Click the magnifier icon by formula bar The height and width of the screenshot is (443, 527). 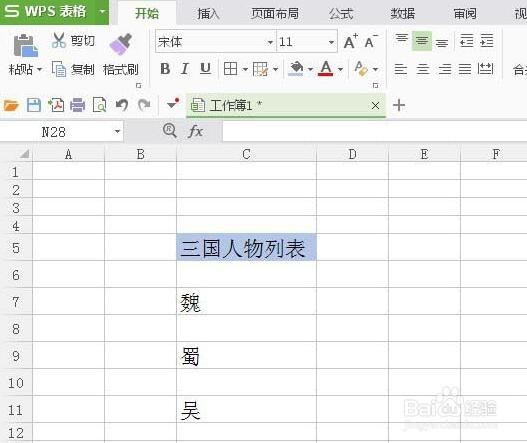[x=169, y=130]
